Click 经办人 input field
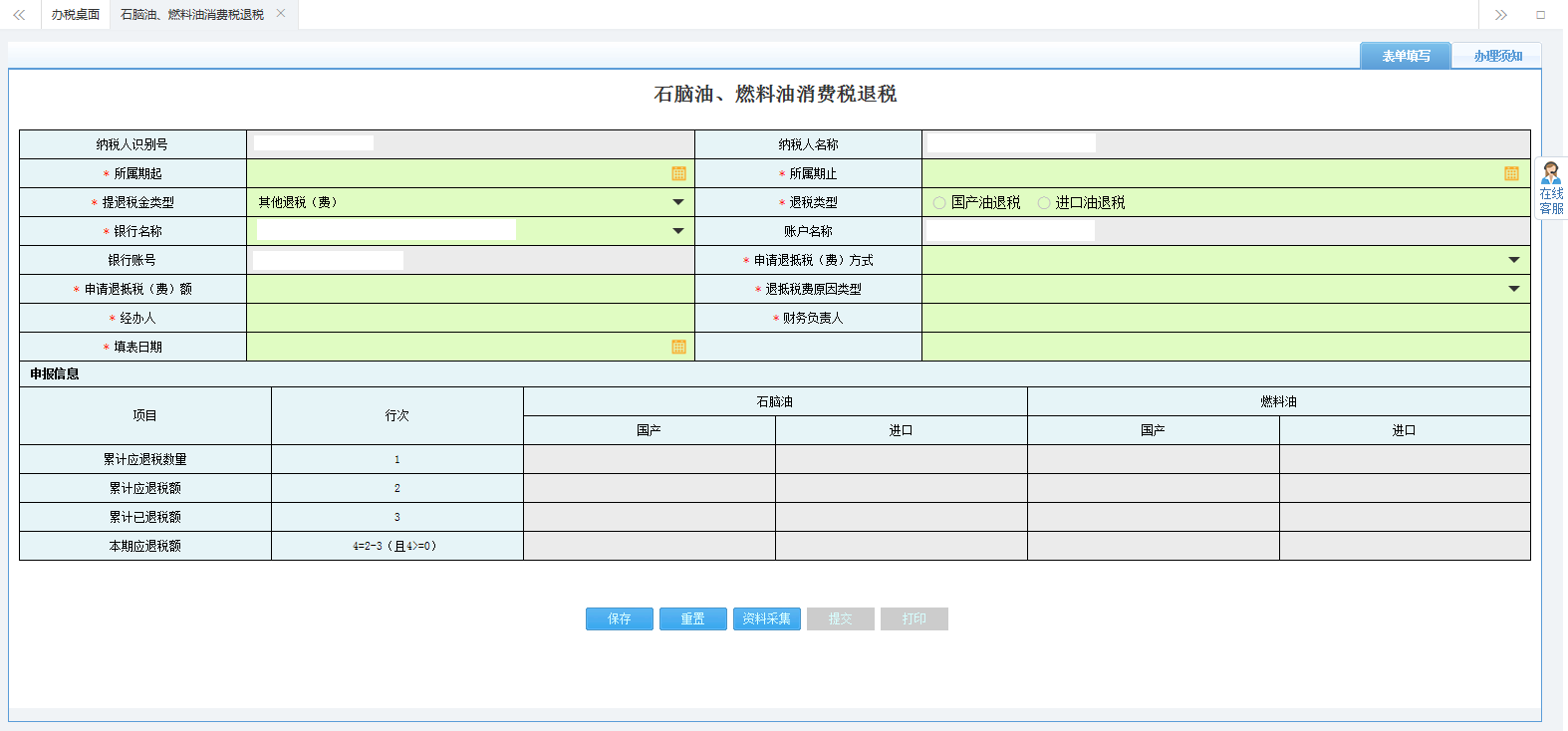This screenshot has width=1568, height=731. coord(470,318)
